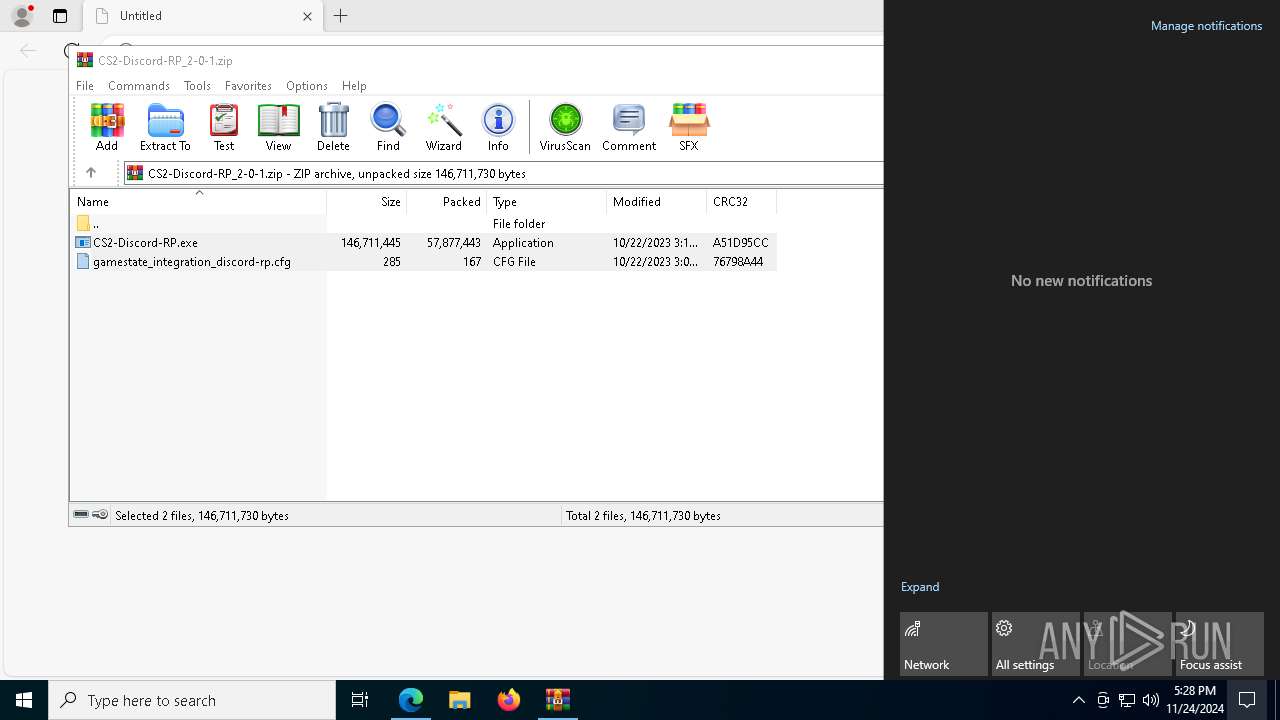Open the File menu
Viewport: 1280px width, 720px height.
pyautogui.click(x=85, y=86)
